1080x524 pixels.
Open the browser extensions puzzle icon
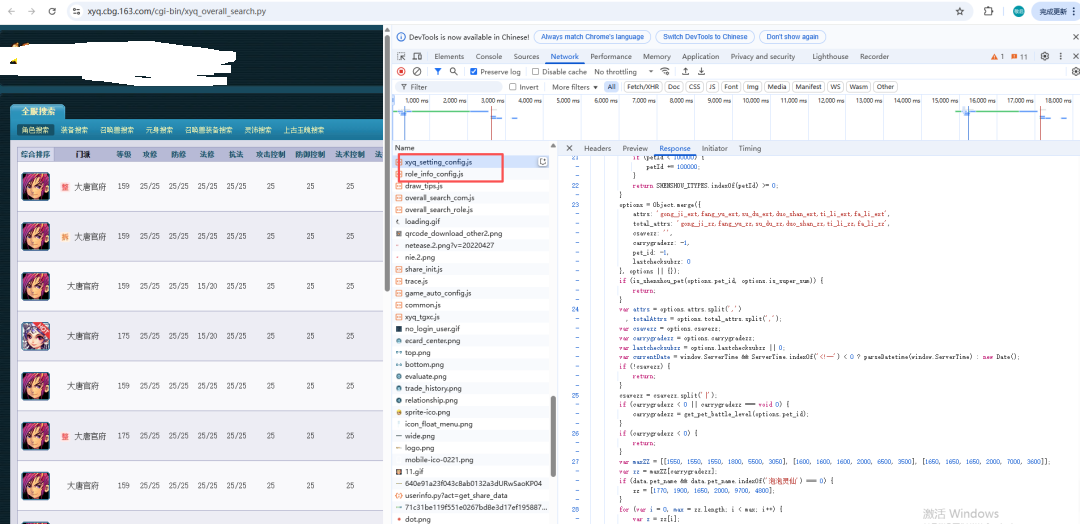tap(988, 12)
